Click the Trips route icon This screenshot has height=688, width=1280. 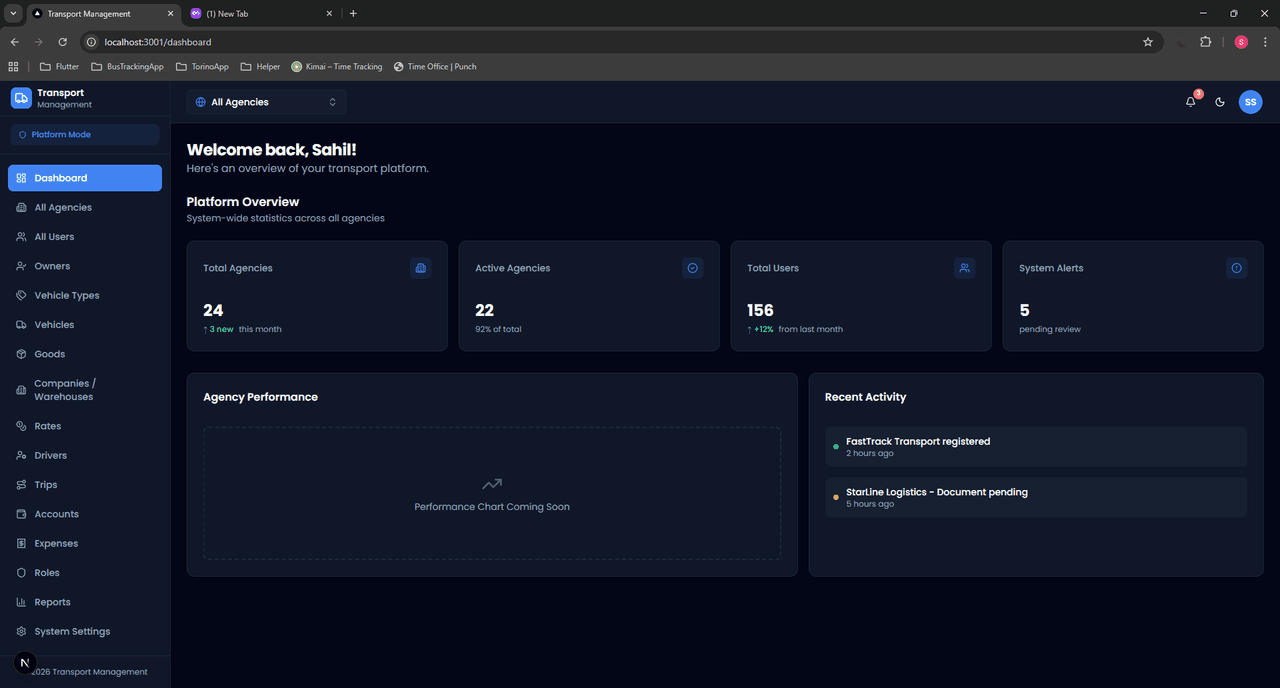point(22,485)
